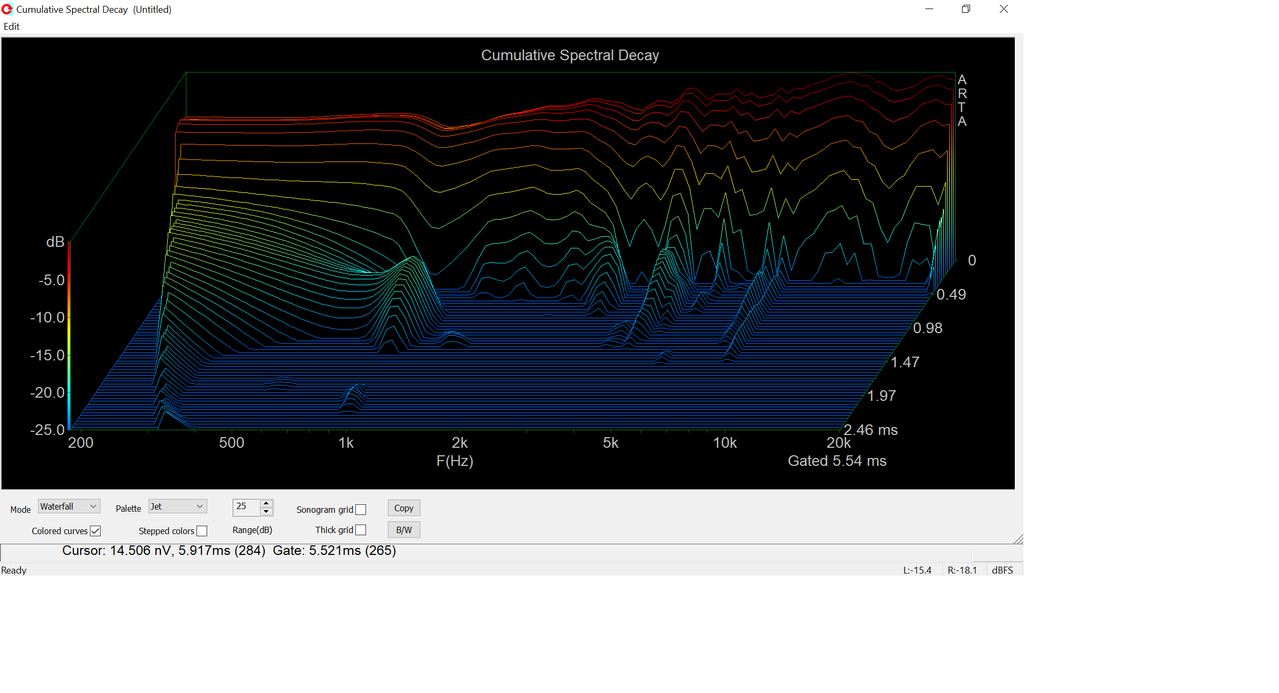Enable the Stepped colors checkbox
1279x693 pixels.
pos(202,531)
